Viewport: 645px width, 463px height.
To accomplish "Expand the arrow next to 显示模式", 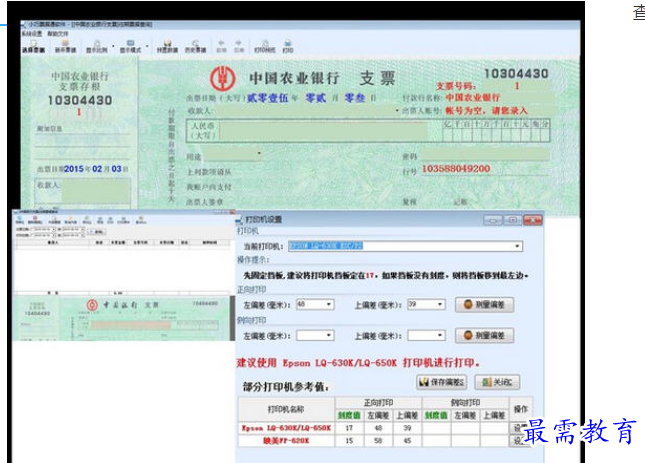I will 147,46.
